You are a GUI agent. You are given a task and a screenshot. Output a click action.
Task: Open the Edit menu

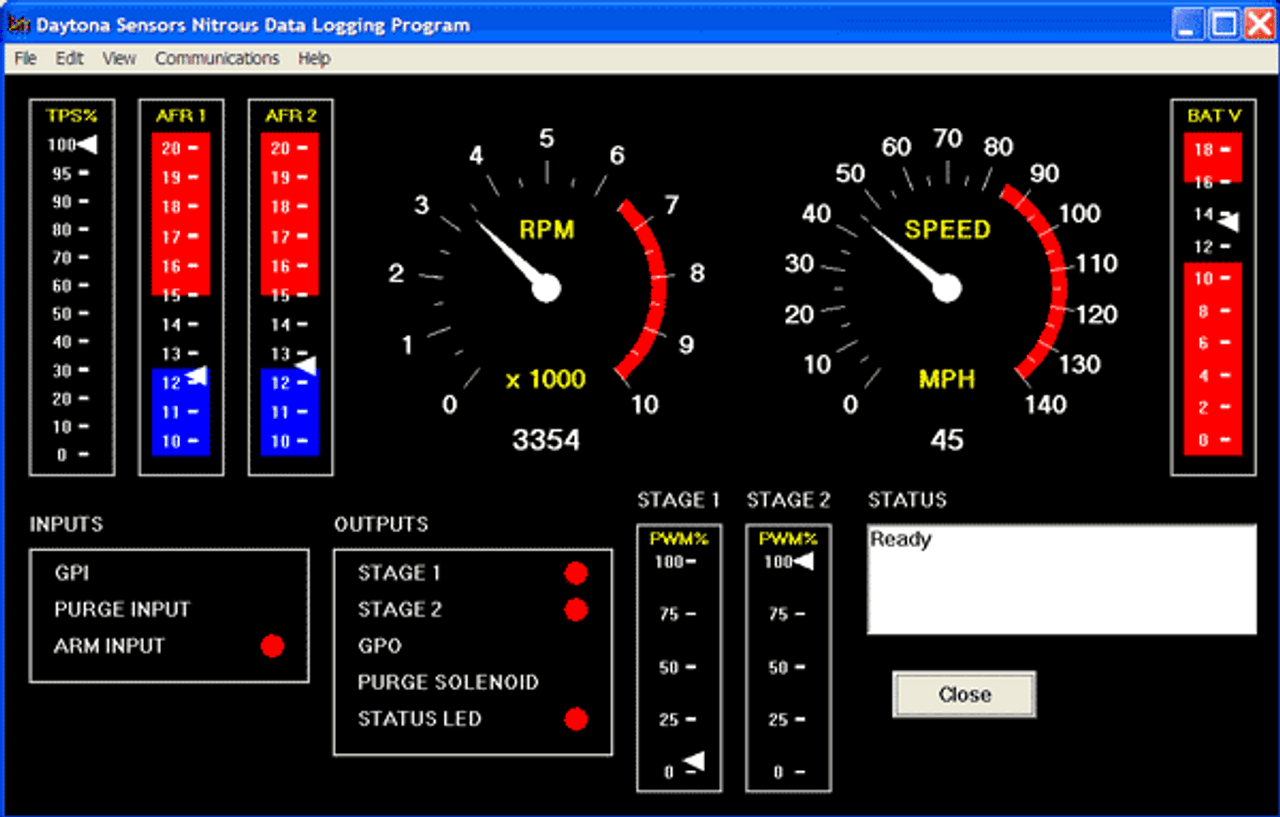(x=69, y=59)
